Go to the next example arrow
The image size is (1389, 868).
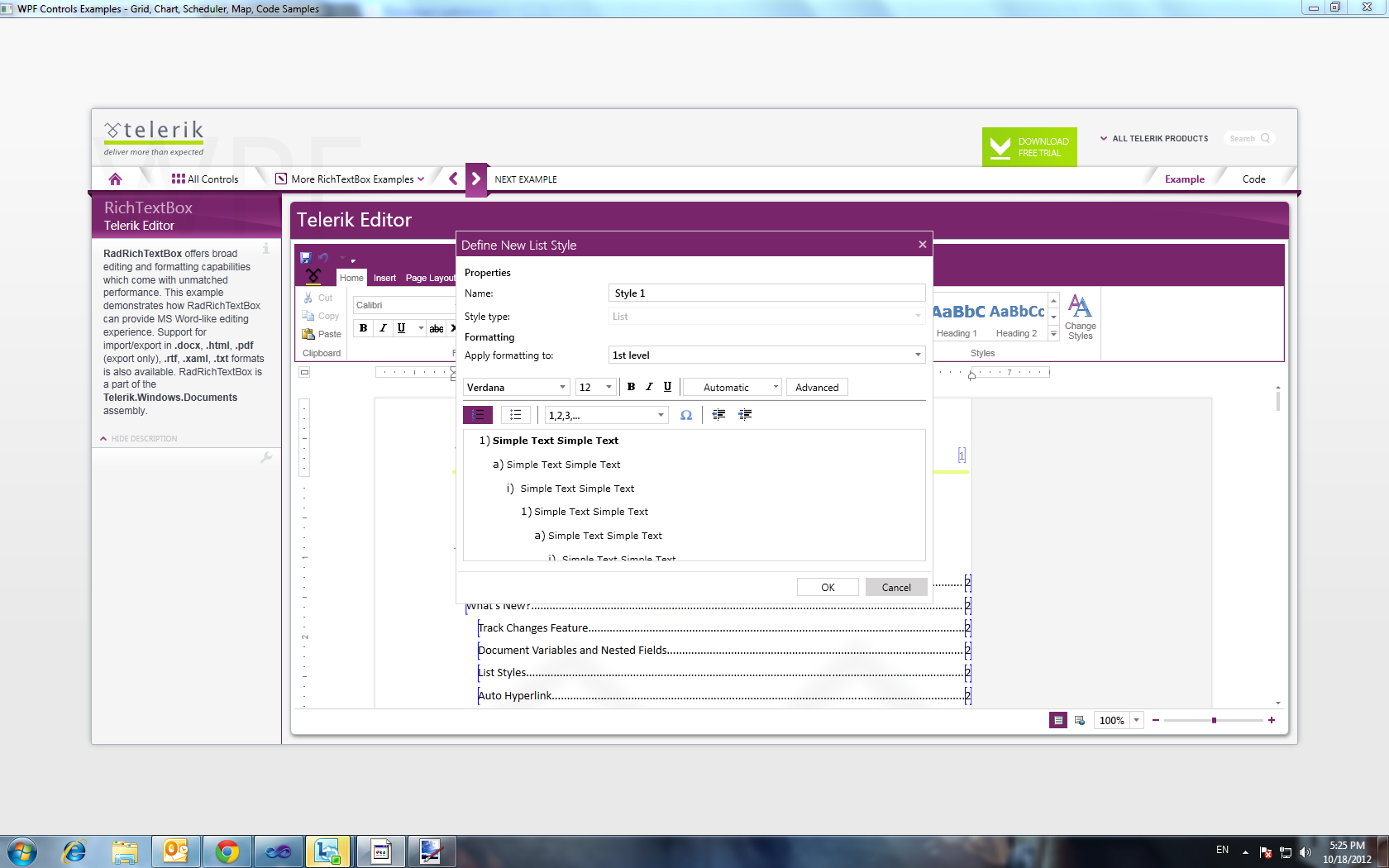476,179
